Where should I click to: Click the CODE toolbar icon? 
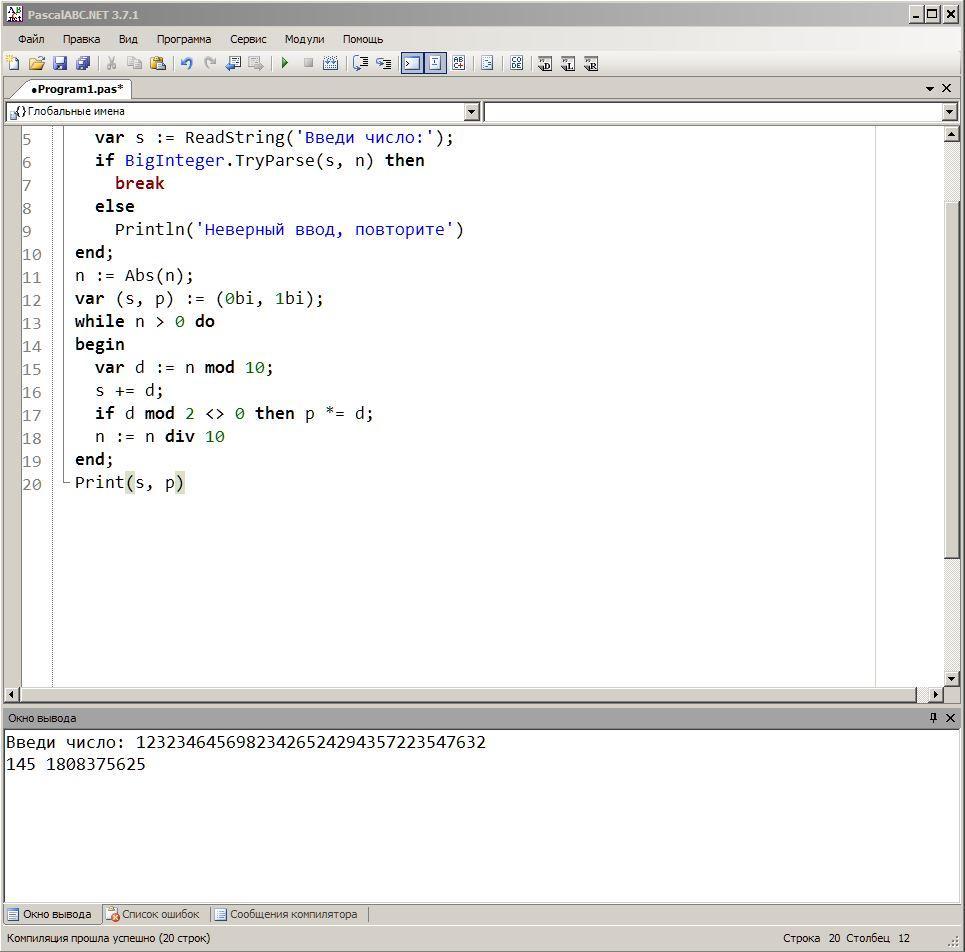click(517, 63)
